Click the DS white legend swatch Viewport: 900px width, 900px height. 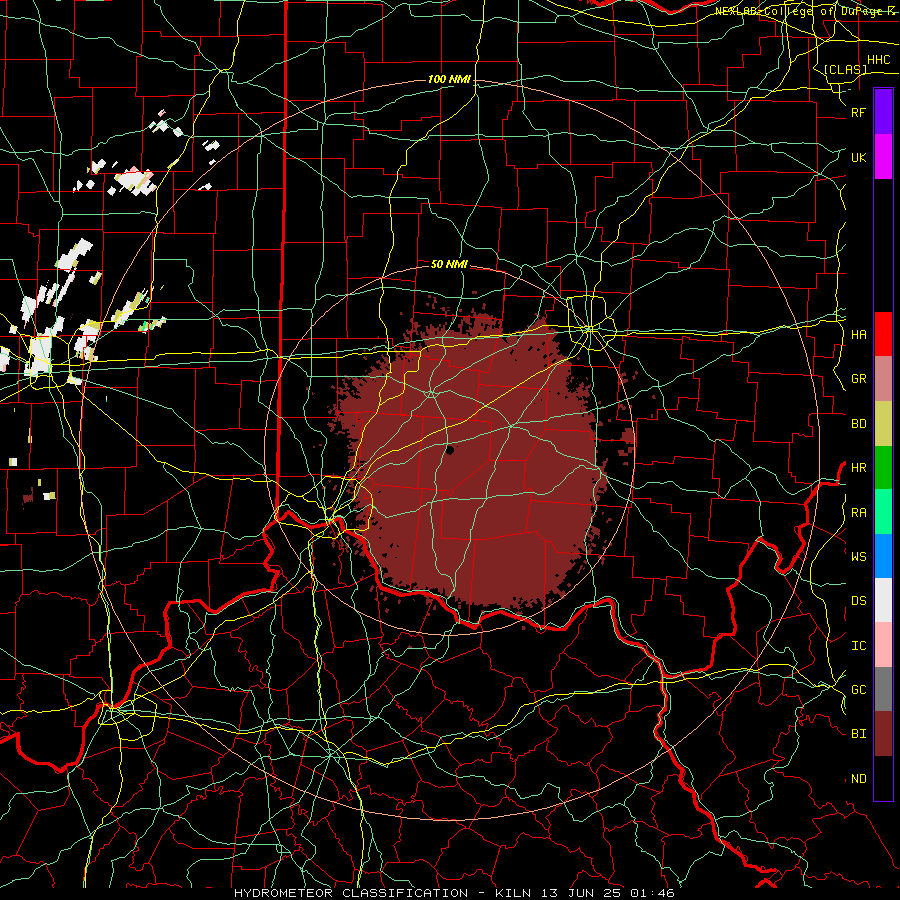[883, 600]
